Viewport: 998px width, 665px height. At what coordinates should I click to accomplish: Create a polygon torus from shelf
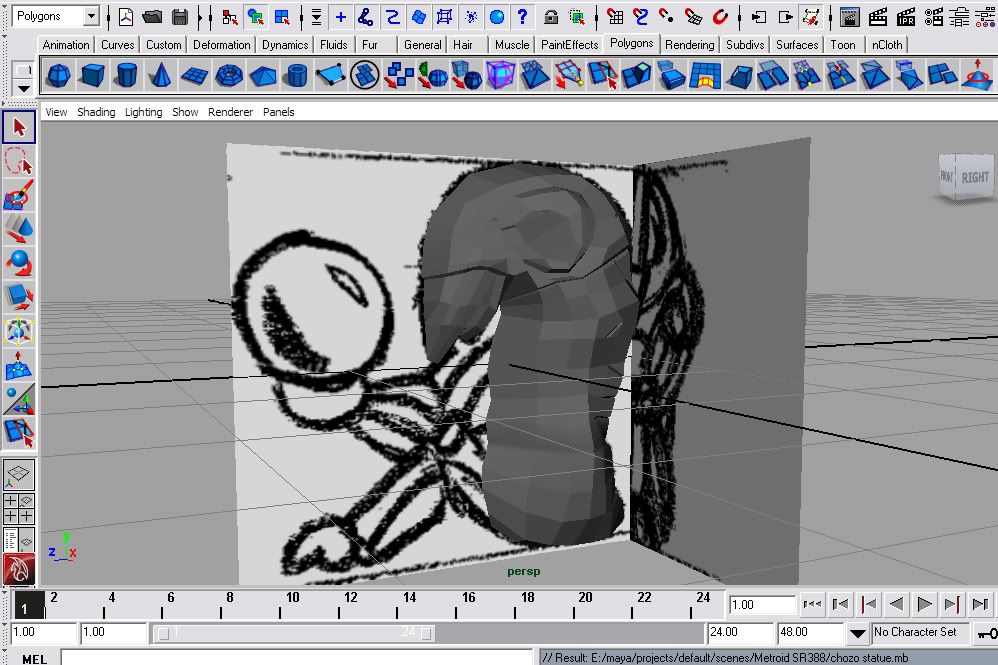point(229,75)
